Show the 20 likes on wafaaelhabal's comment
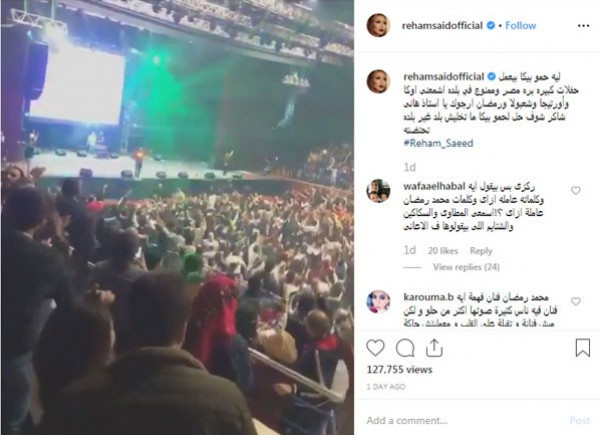The width and height of the screenshot is (600, 435). click(443, 251)
